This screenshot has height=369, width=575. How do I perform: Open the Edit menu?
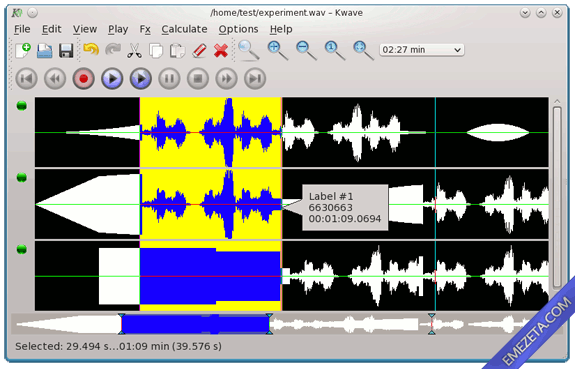pyautogui.click(x=51, y=29)
